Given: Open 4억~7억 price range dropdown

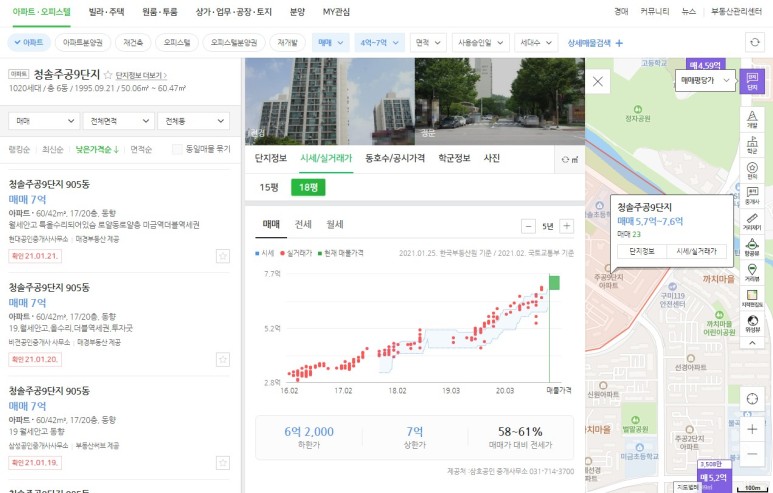Looking at the screenshot, I should (x=379, y=43).
